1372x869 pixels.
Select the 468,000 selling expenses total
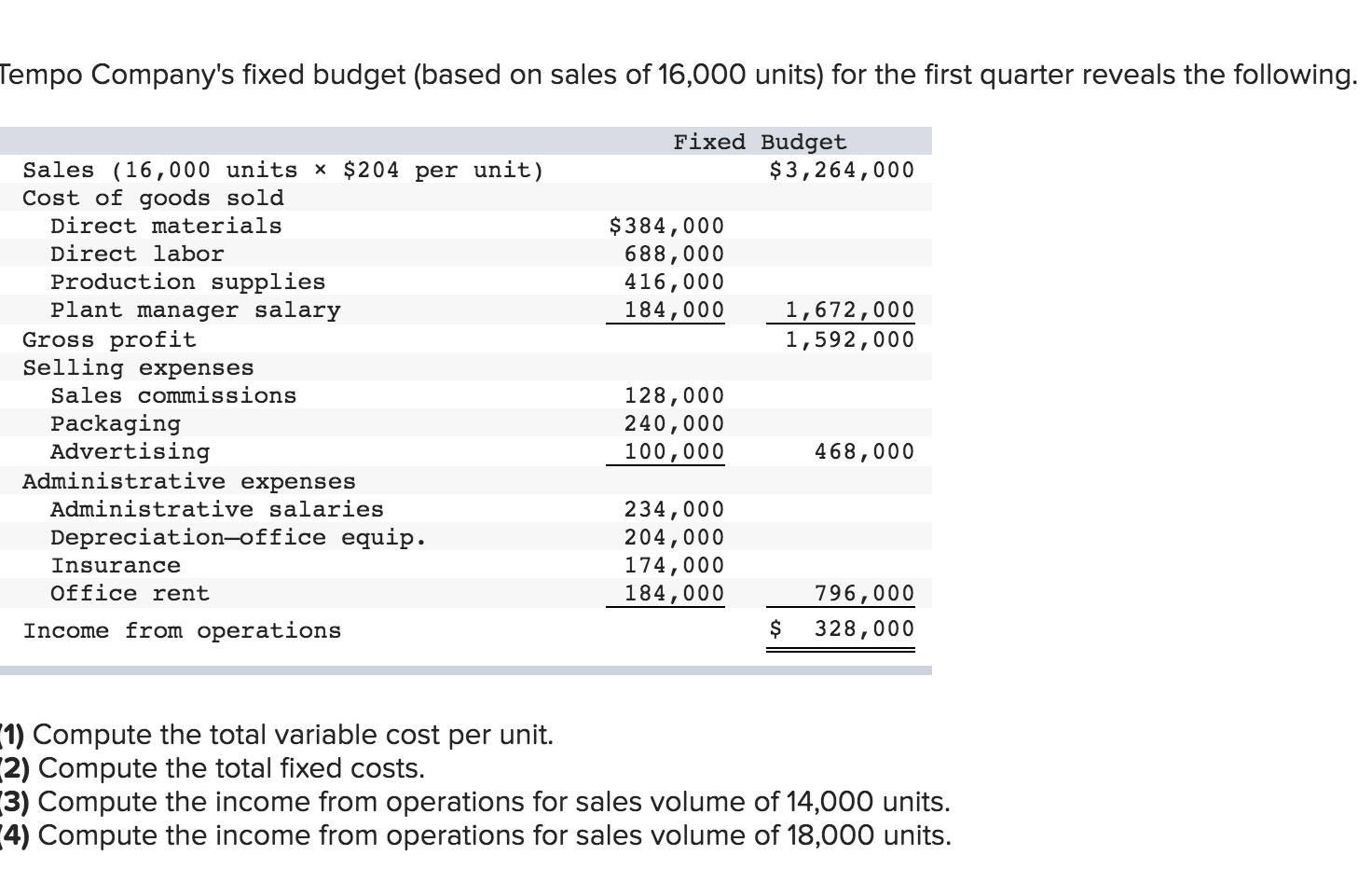click(x=864, y=451)
